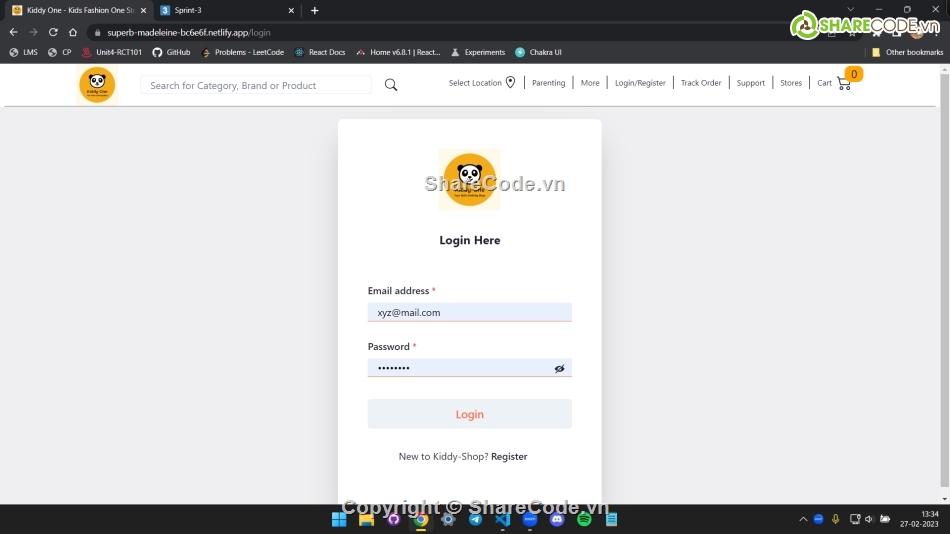Screen dimensions: 950x534
Task: Click the product search box
Action: coord(256,86)
